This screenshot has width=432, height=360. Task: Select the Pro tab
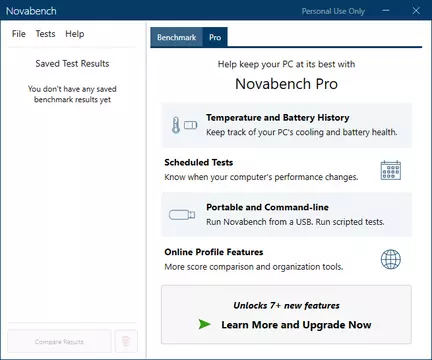(215, 37)
